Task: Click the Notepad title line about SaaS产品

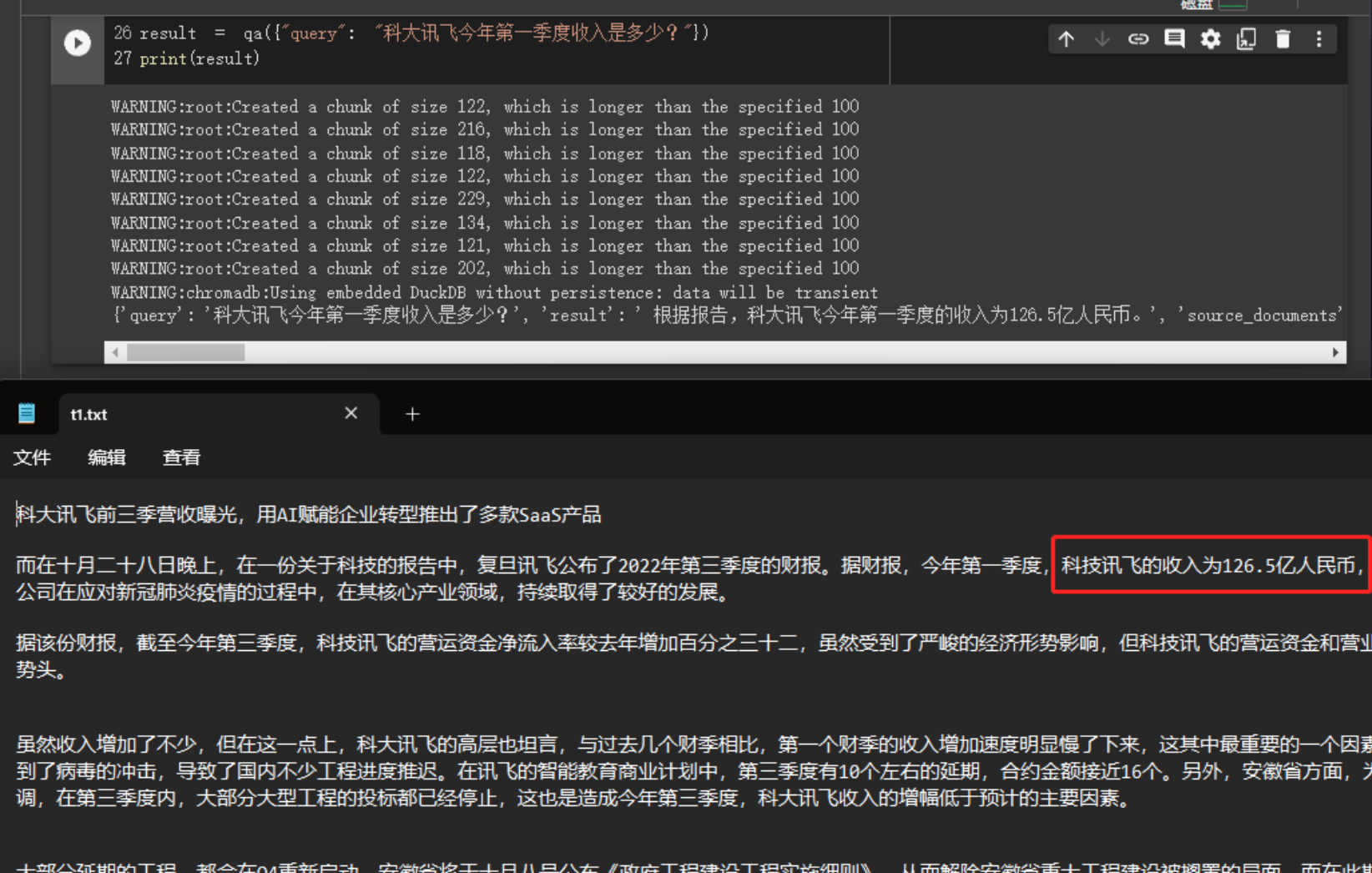Action: (x=309, y=515)
